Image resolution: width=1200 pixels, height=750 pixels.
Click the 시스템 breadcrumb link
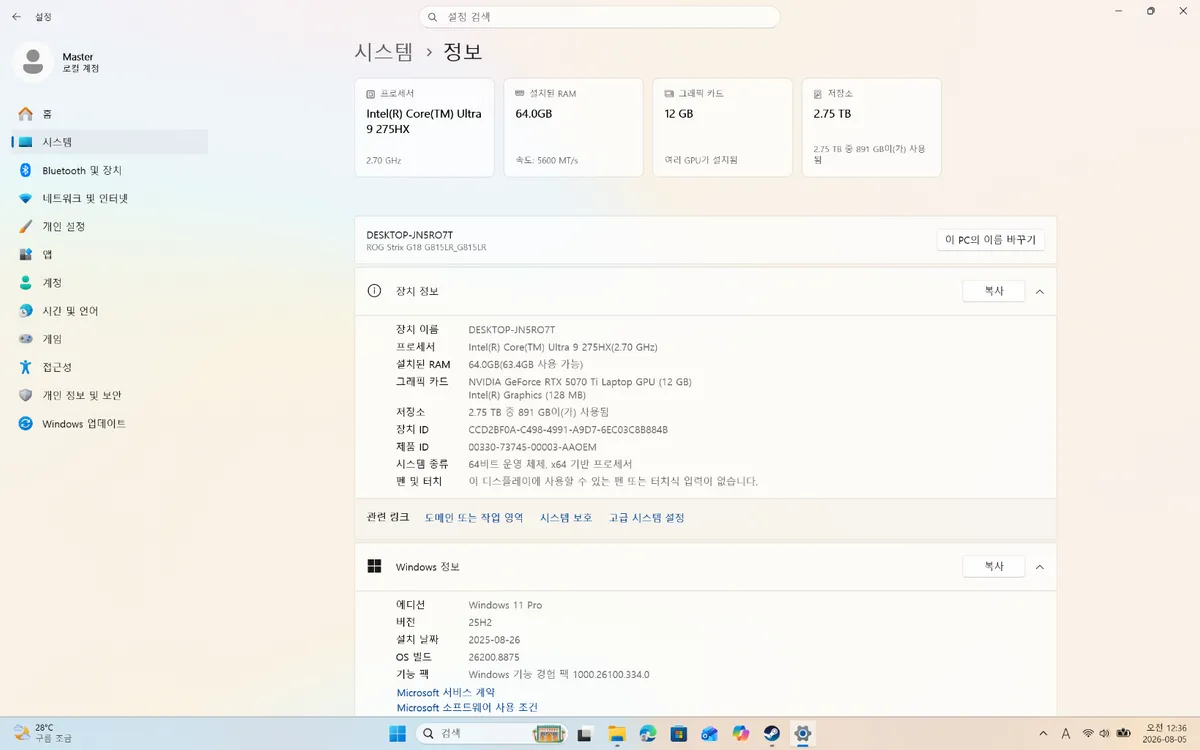[383, 52]
